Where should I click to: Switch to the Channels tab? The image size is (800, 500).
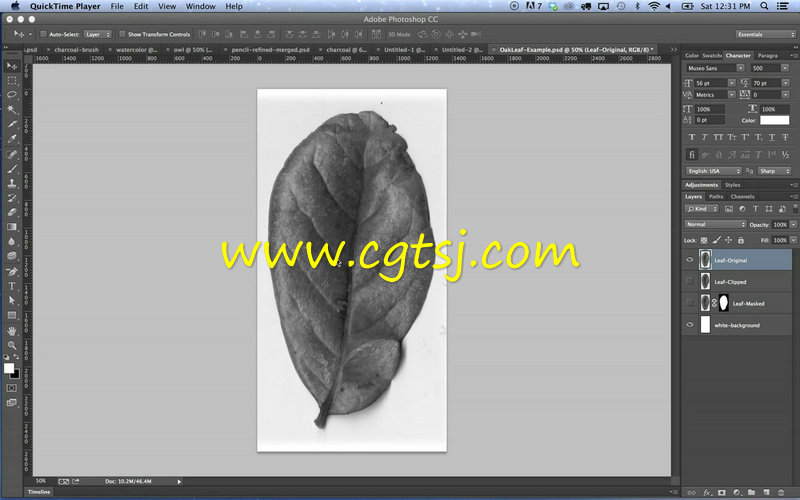coord(742,196)
